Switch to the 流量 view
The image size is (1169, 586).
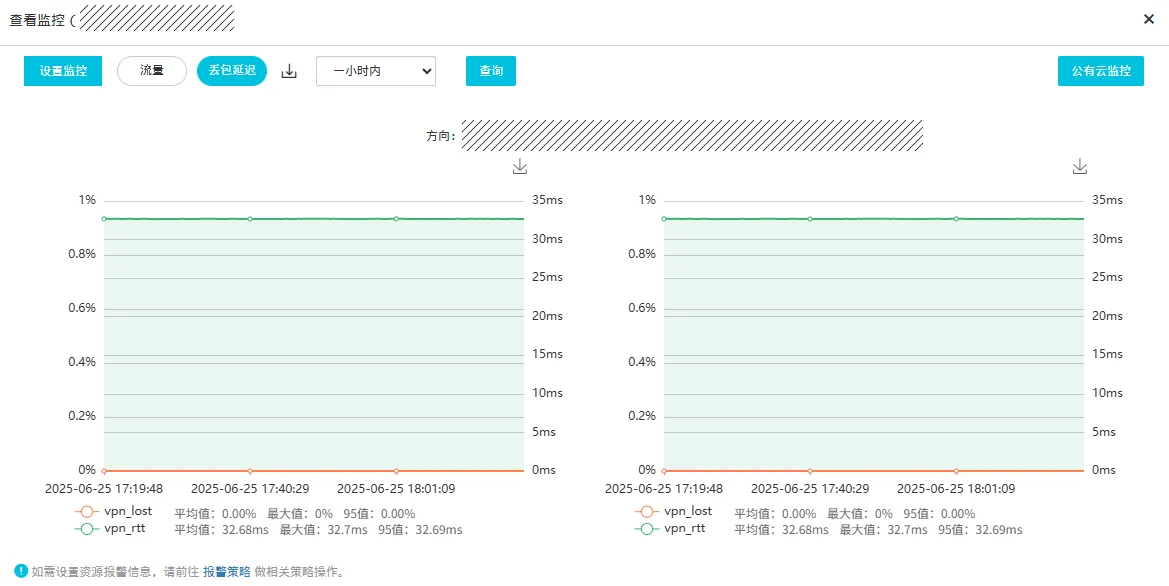(152, 71)
